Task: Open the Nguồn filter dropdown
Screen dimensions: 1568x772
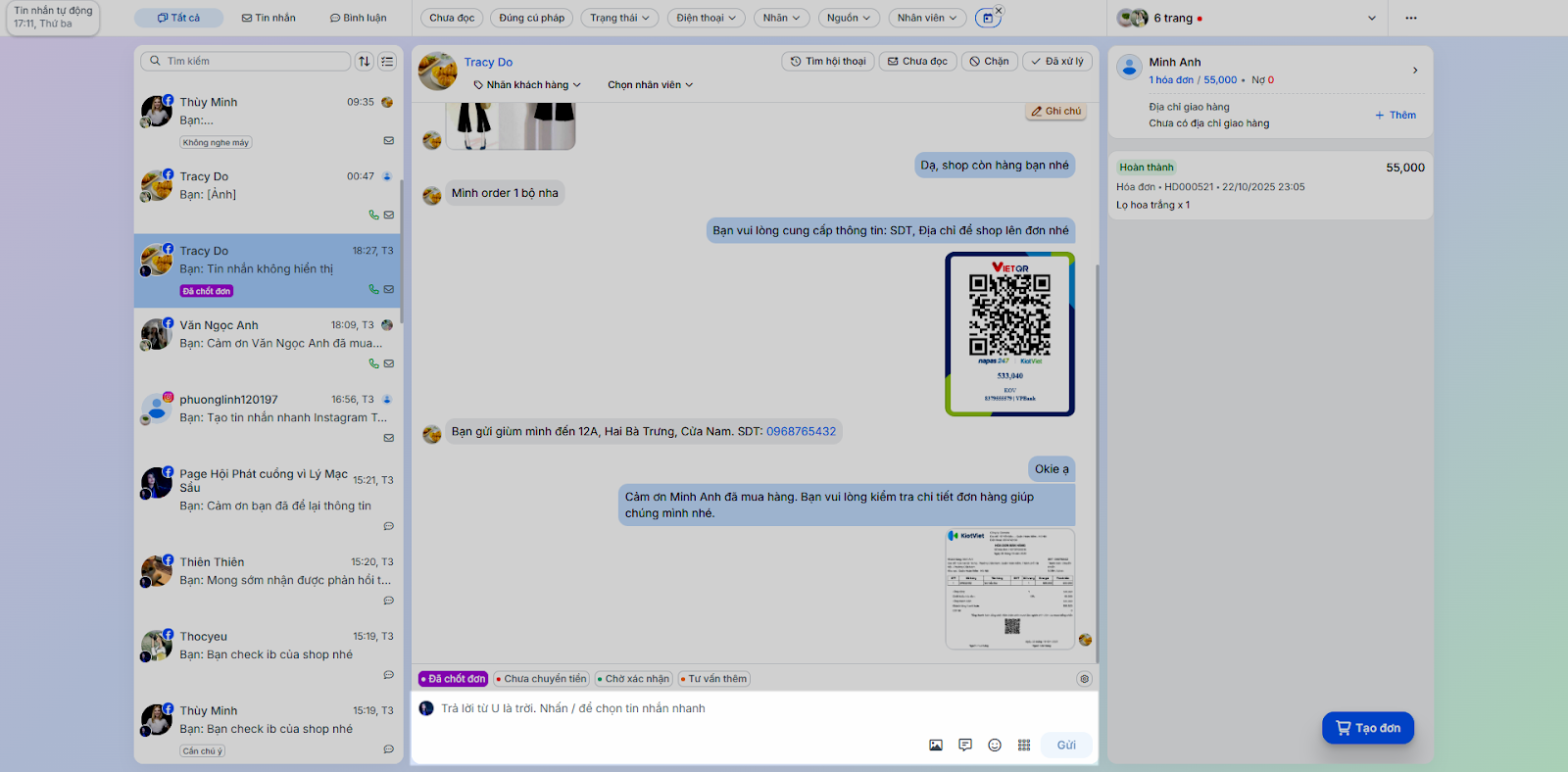Action: 849,18
